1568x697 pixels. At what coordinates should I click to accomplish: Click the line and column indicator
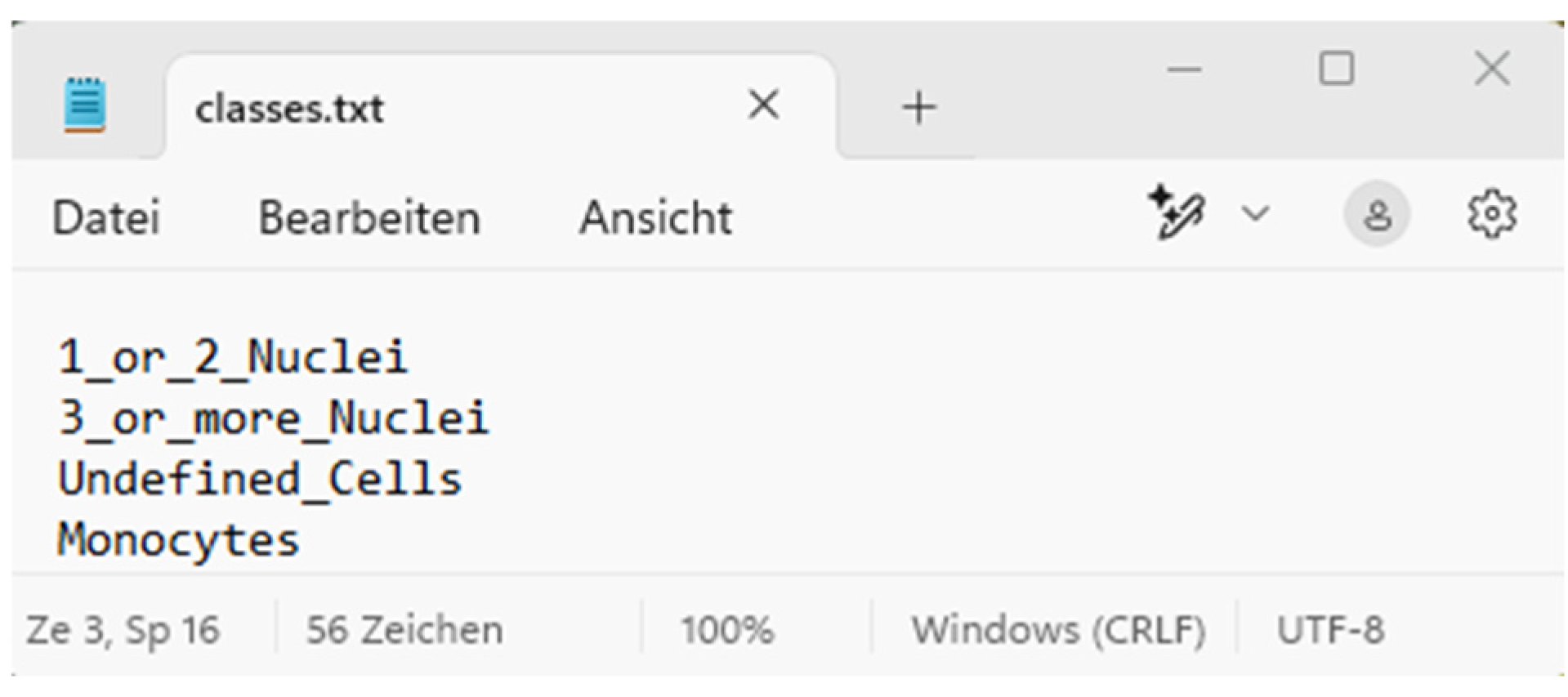(123, 630)
